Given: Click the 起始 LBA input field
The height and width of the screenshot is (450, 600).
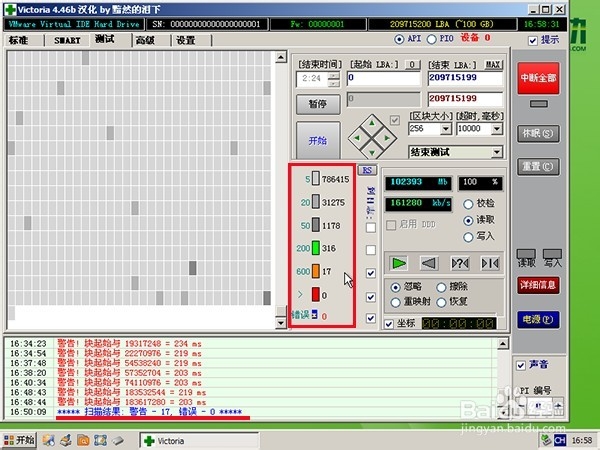Looking at the screenshot, I should tap(383, 78).
